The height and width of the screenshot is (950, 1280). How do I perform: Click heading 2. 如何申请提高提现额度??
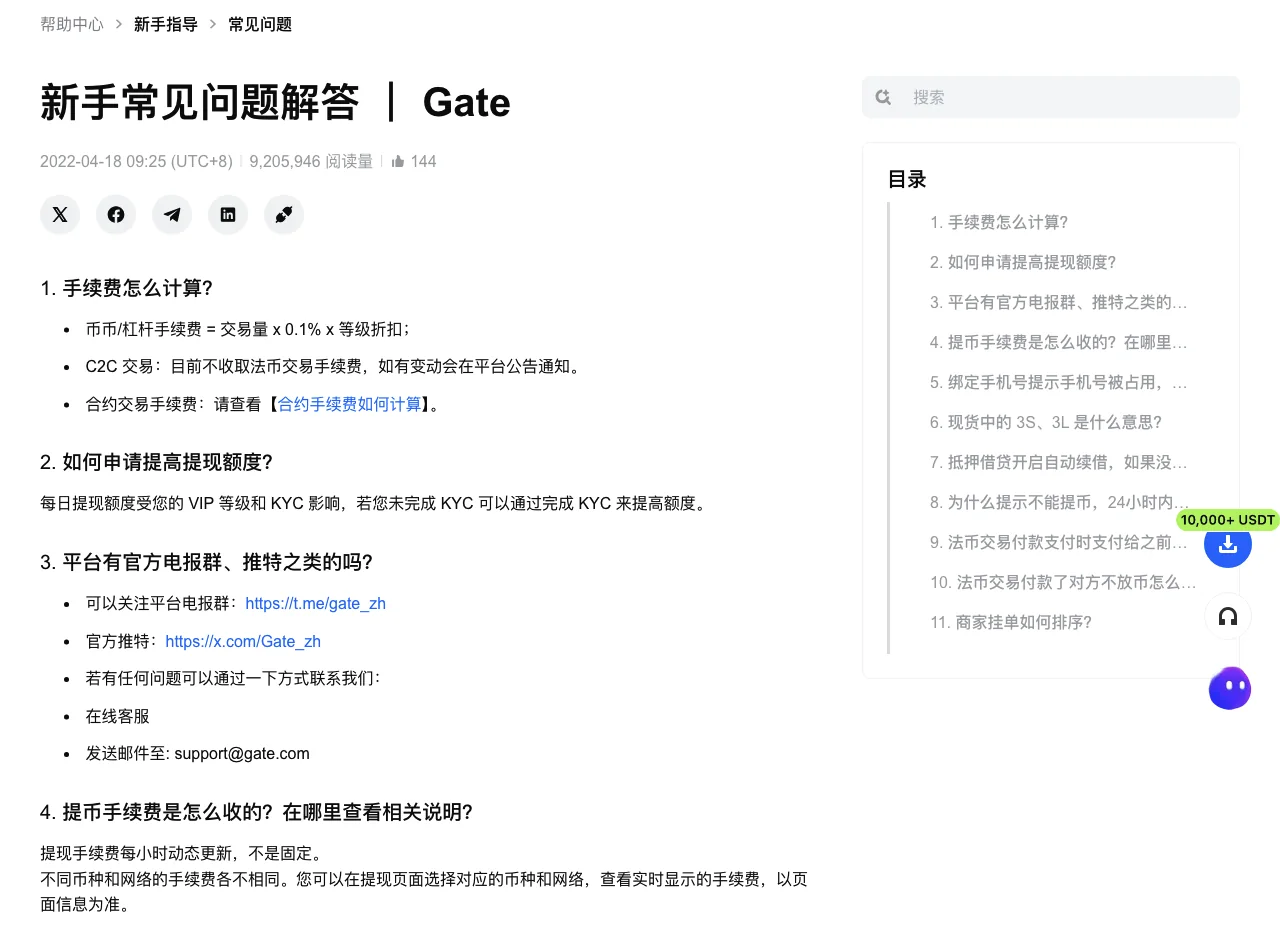click(x=156, y=462)
